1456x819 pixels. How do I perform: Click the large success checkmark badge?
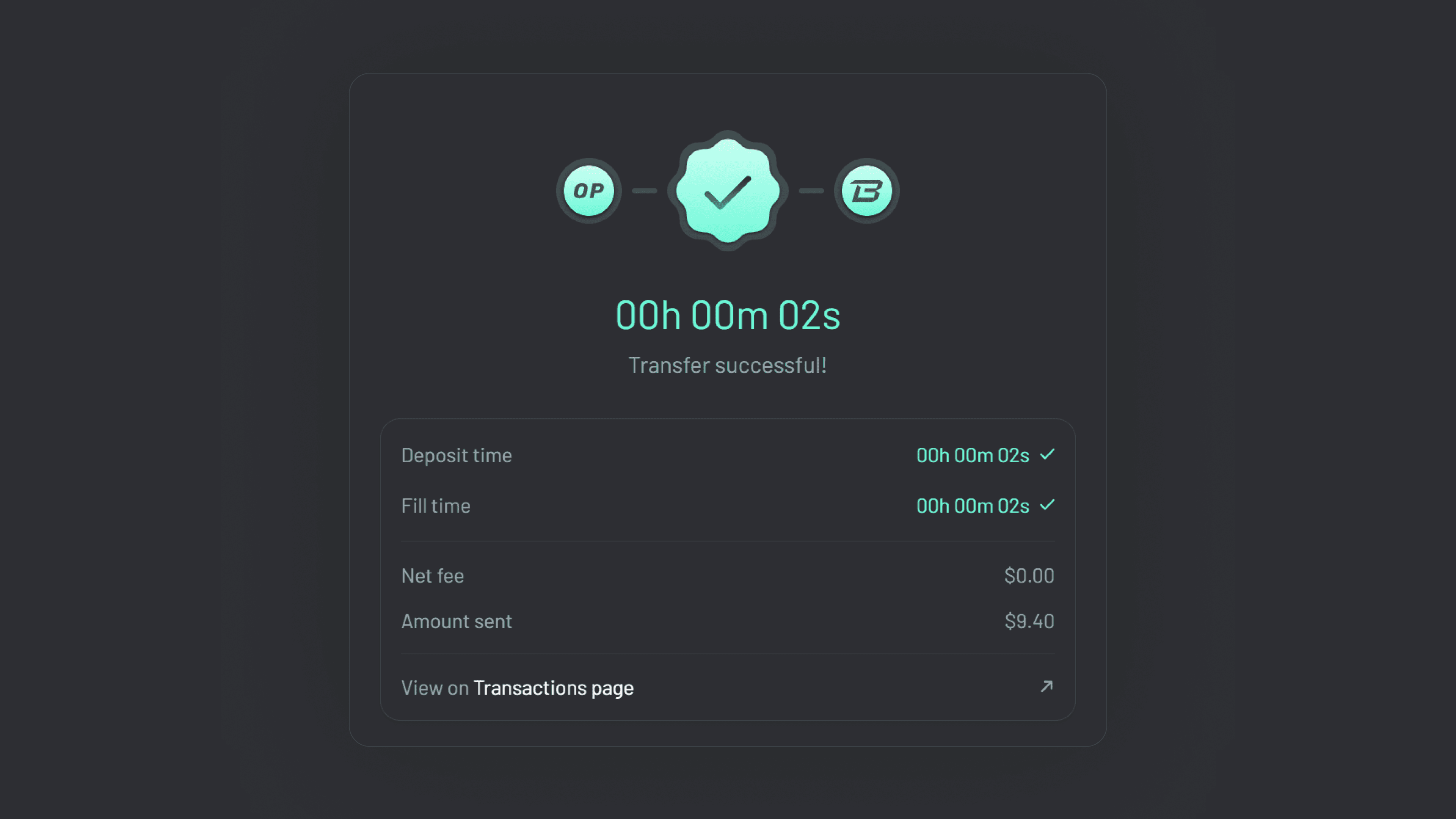coord(728,191)
